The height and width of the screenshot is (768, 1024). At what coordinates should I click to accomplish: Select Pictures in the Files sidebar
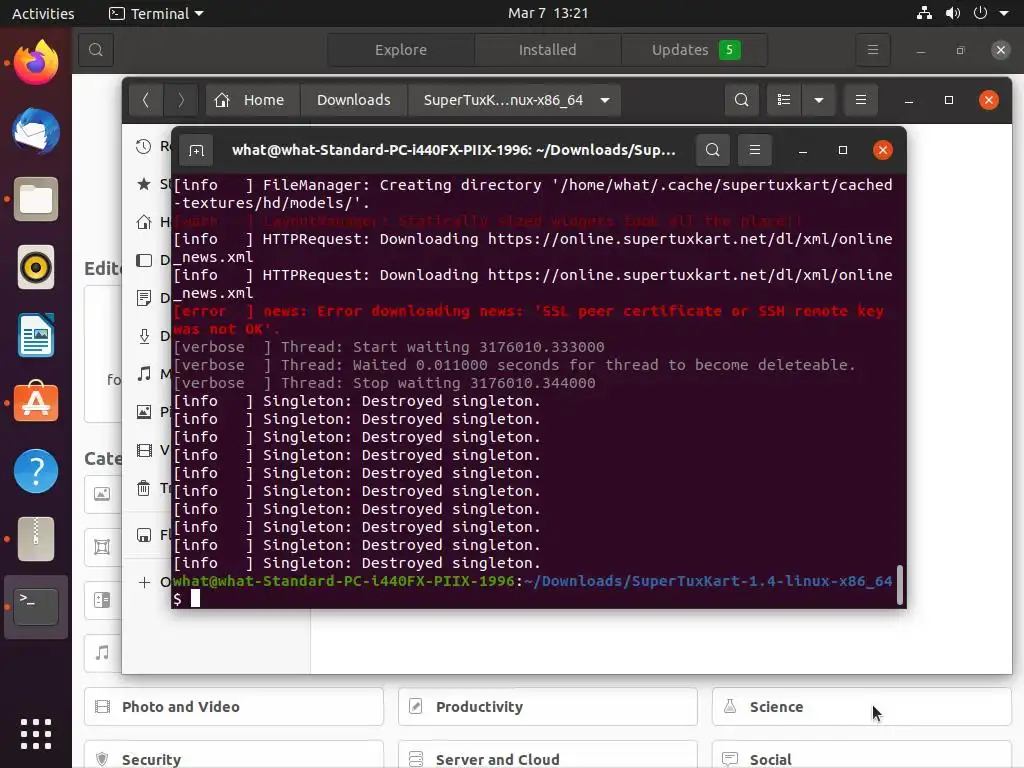[148, 411]
